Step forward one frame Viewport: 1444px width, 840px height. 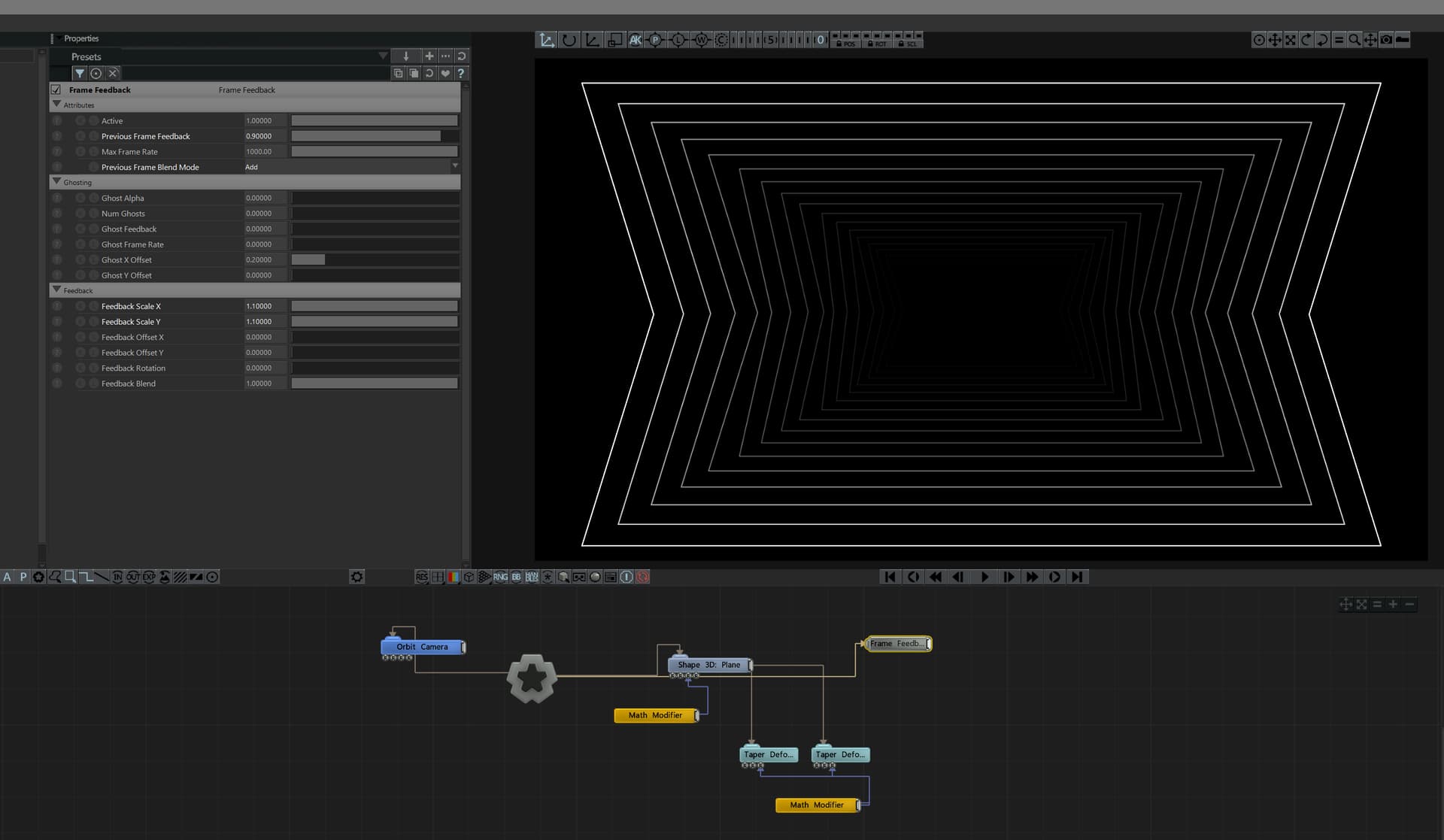[x=1009, y=577]
